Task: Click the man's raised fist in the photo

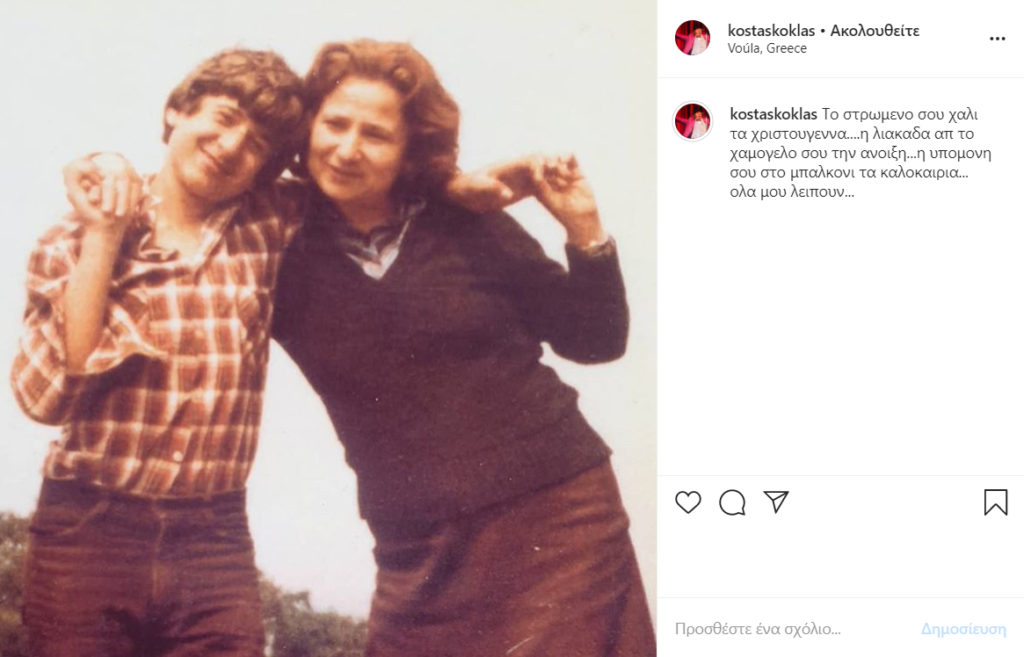Action: point(101,186)
